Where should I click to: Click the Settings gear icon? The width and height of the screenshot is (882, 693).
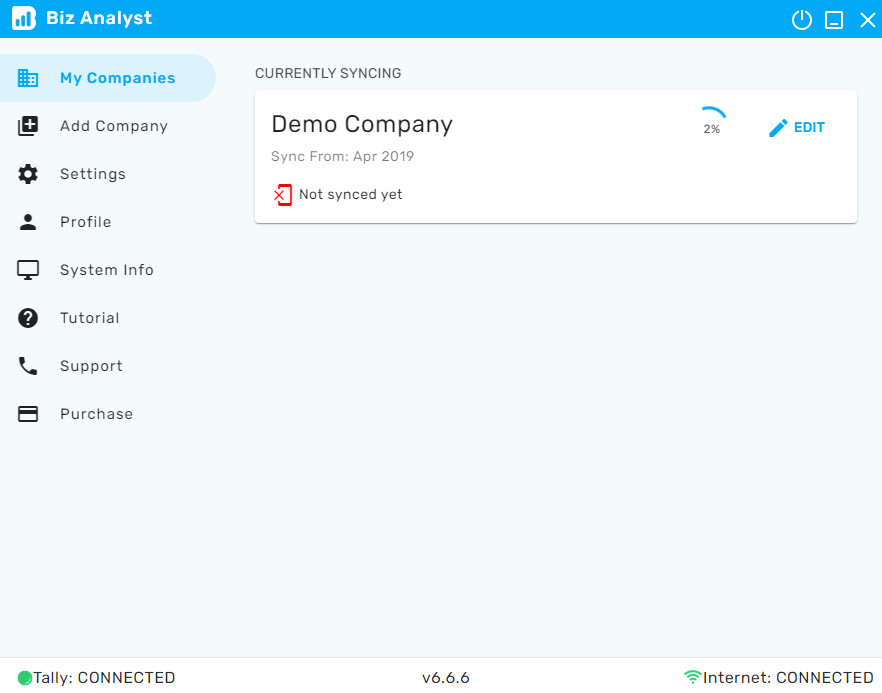[x=28, y=174]
